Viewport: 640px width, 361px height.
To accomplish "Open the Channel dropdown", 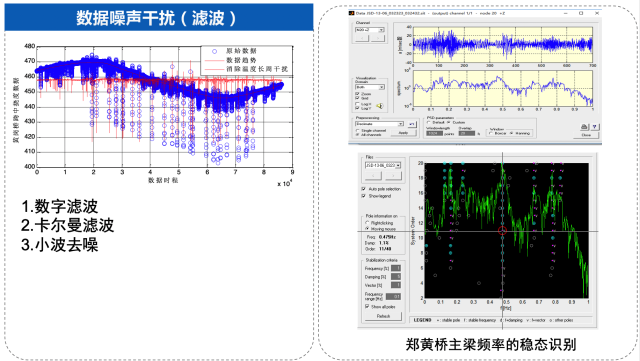I will 370,30.
